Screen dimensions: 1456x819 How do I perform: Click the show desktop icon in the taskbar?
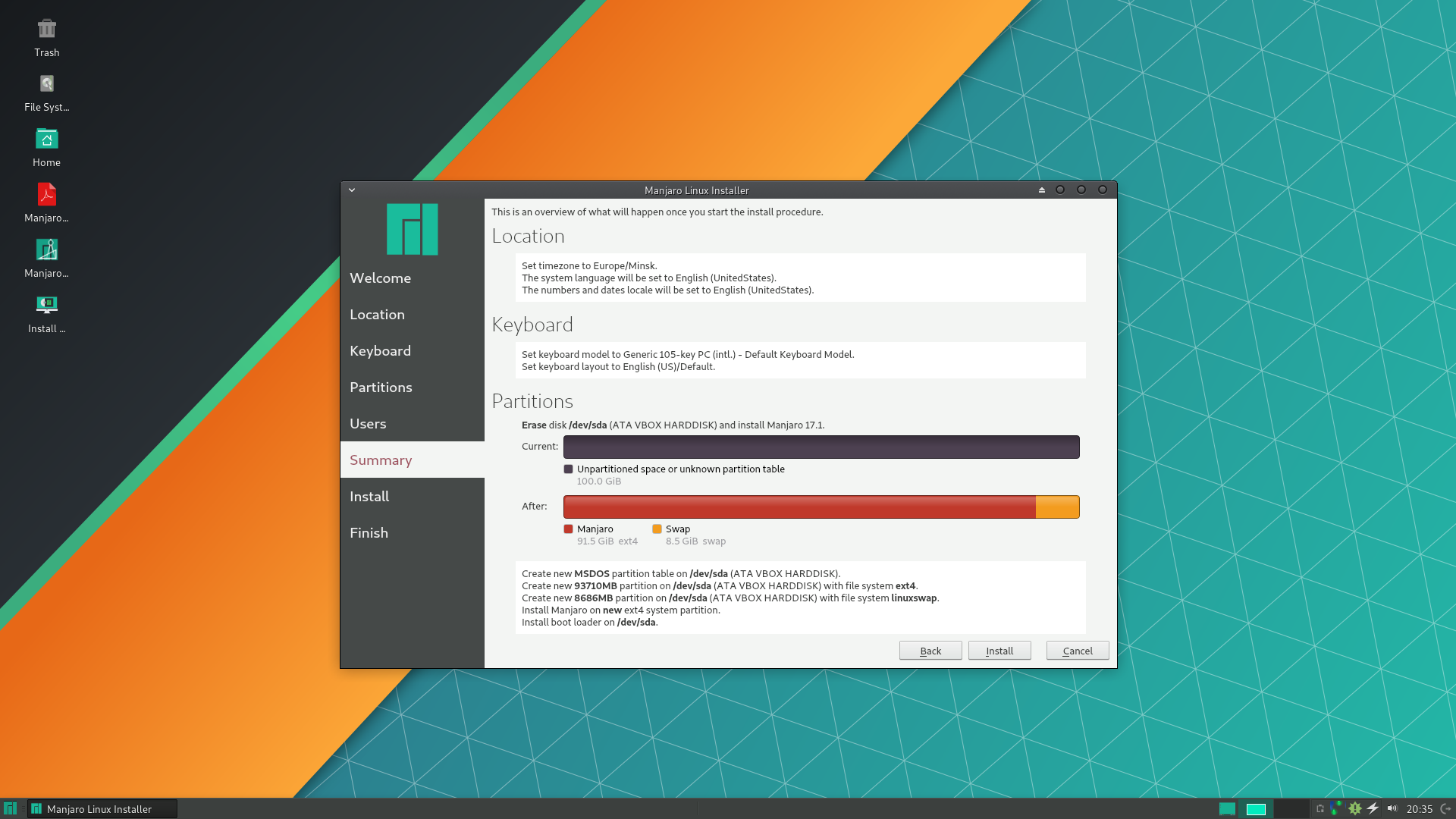click(1227, 809)
